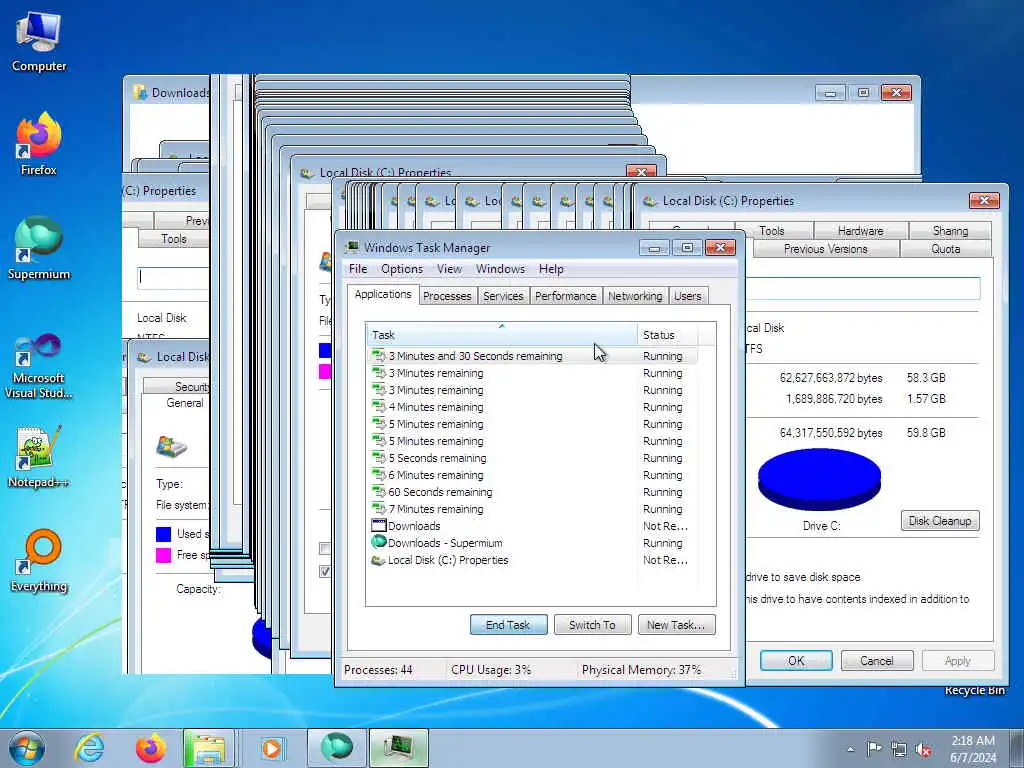Switch to the Processes tab
The image size is (1024, 768).
coord(447,296)
